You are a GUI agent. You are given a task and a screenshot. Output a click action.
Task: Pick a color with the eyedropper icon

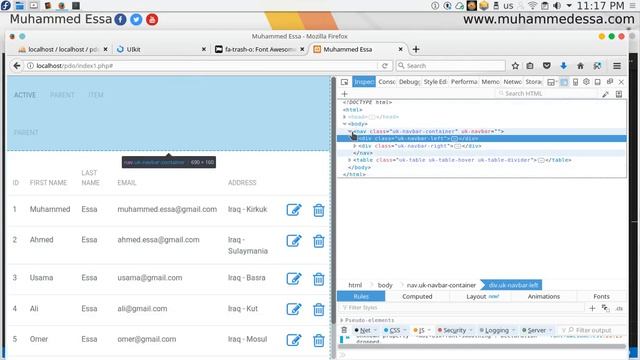point(605,94)
